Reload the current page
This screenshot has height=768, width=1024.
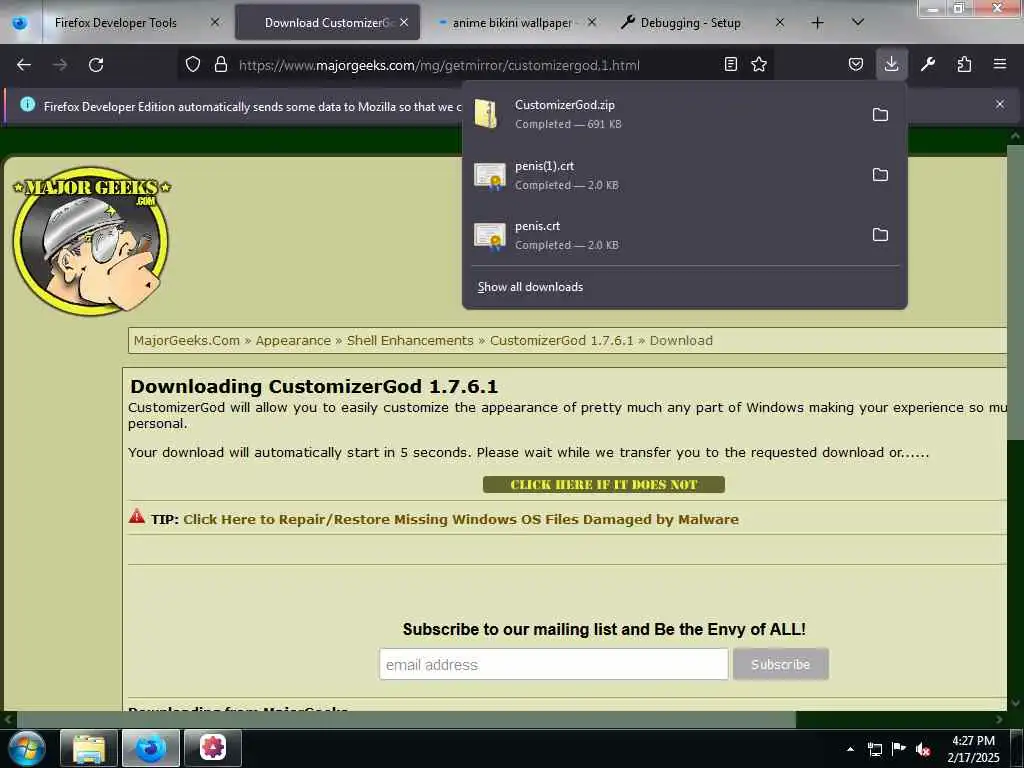96,65
